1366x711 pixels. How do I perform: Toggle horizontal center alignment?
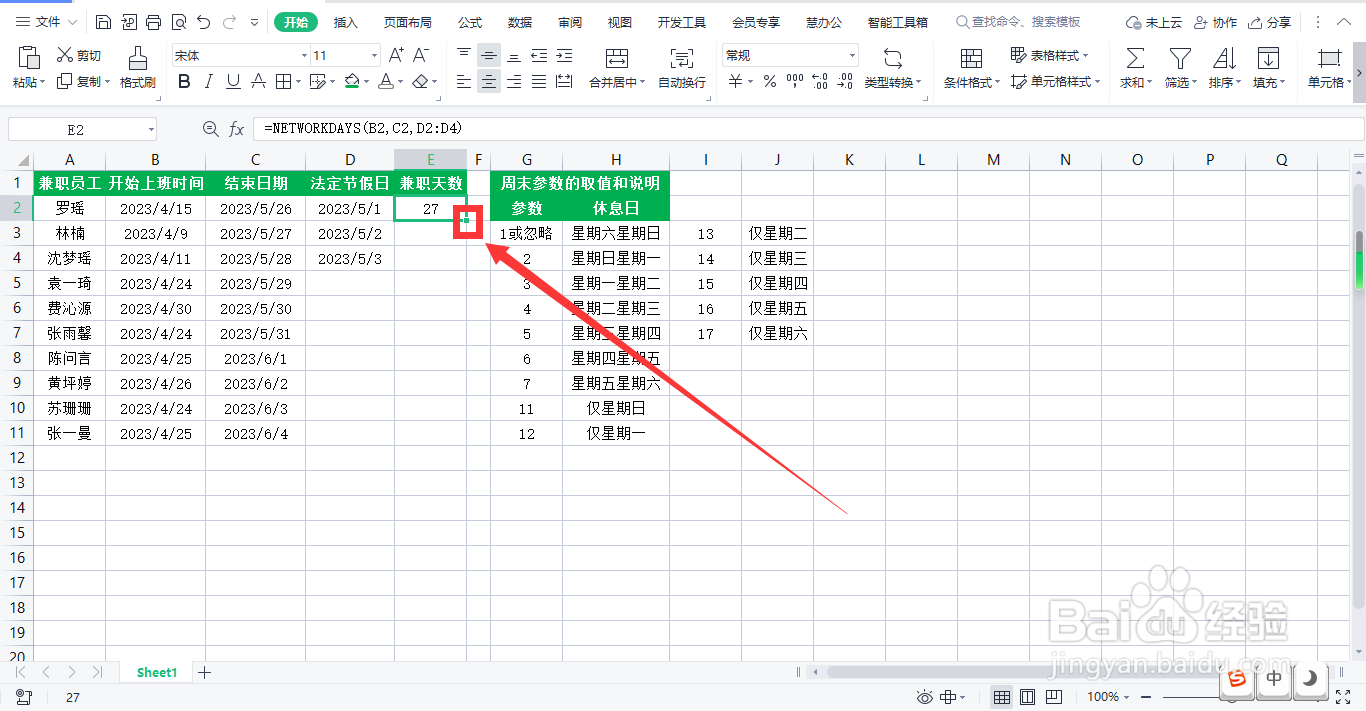pos(489,82)
